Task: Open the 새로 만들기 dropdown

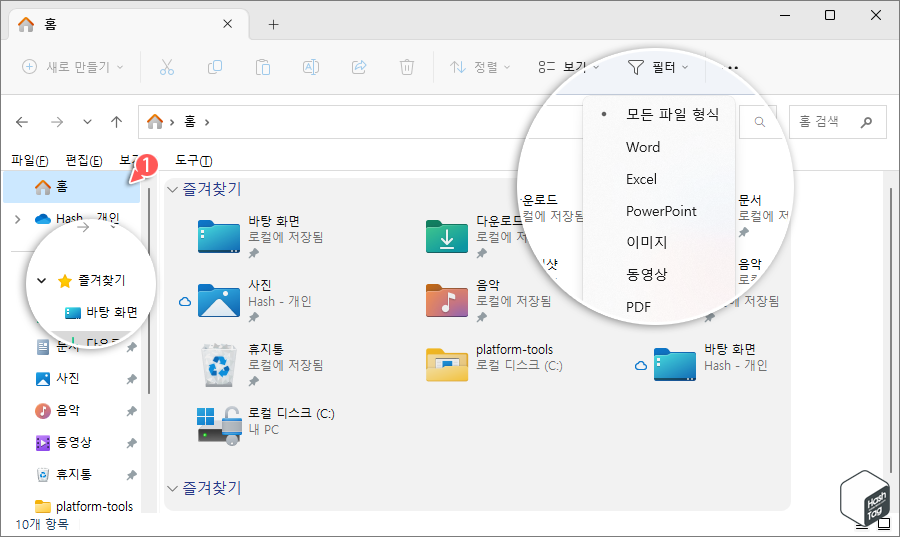Action: 73,67
